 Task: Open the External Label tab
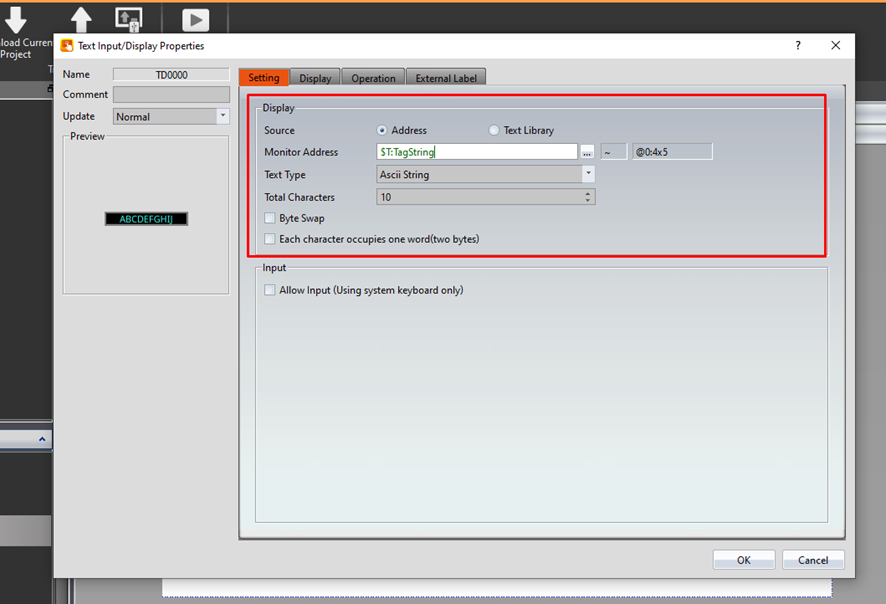pos(447,78)
